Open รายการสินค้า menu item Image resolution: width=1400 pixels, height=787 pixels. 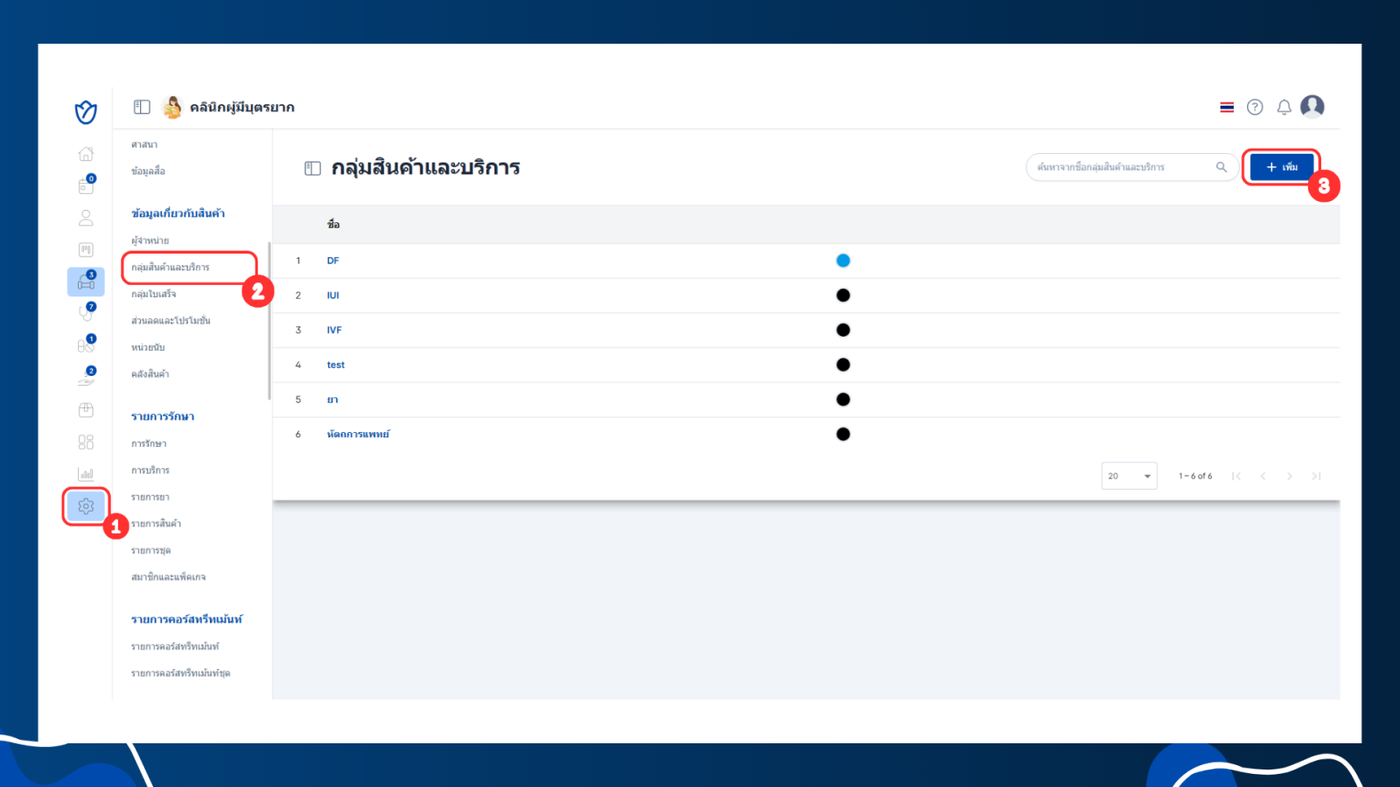[156, 524]
